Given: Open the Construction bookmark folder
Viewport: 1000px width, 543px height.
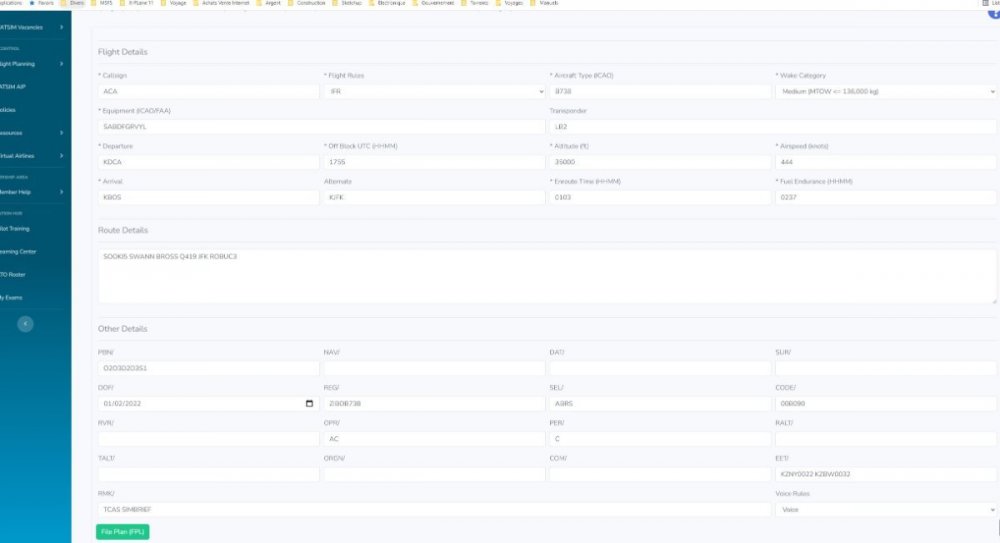Looking at the screenshot, I should pos(305,3).
